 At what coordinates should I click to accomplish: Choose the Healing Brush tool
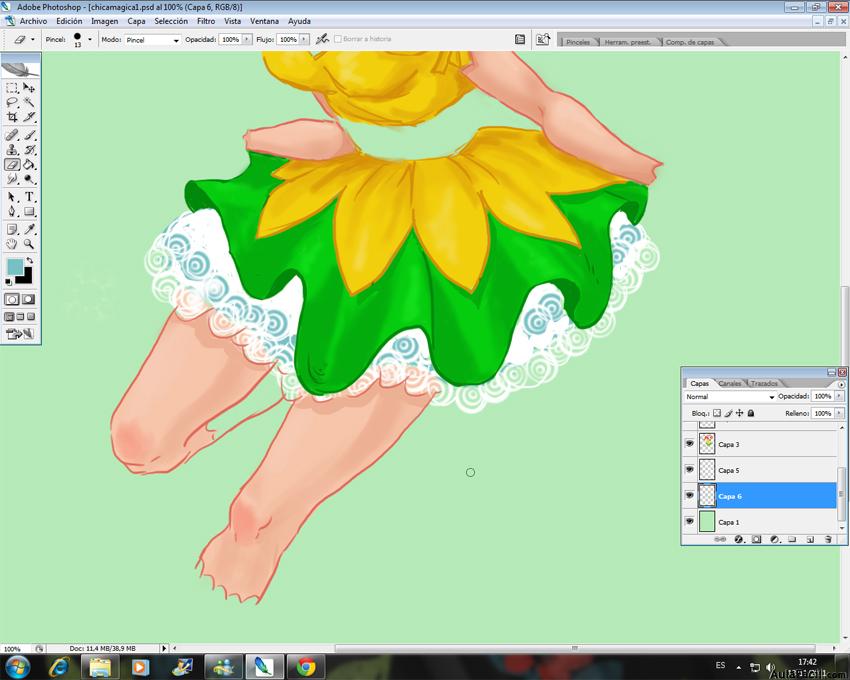click(12, 135)
